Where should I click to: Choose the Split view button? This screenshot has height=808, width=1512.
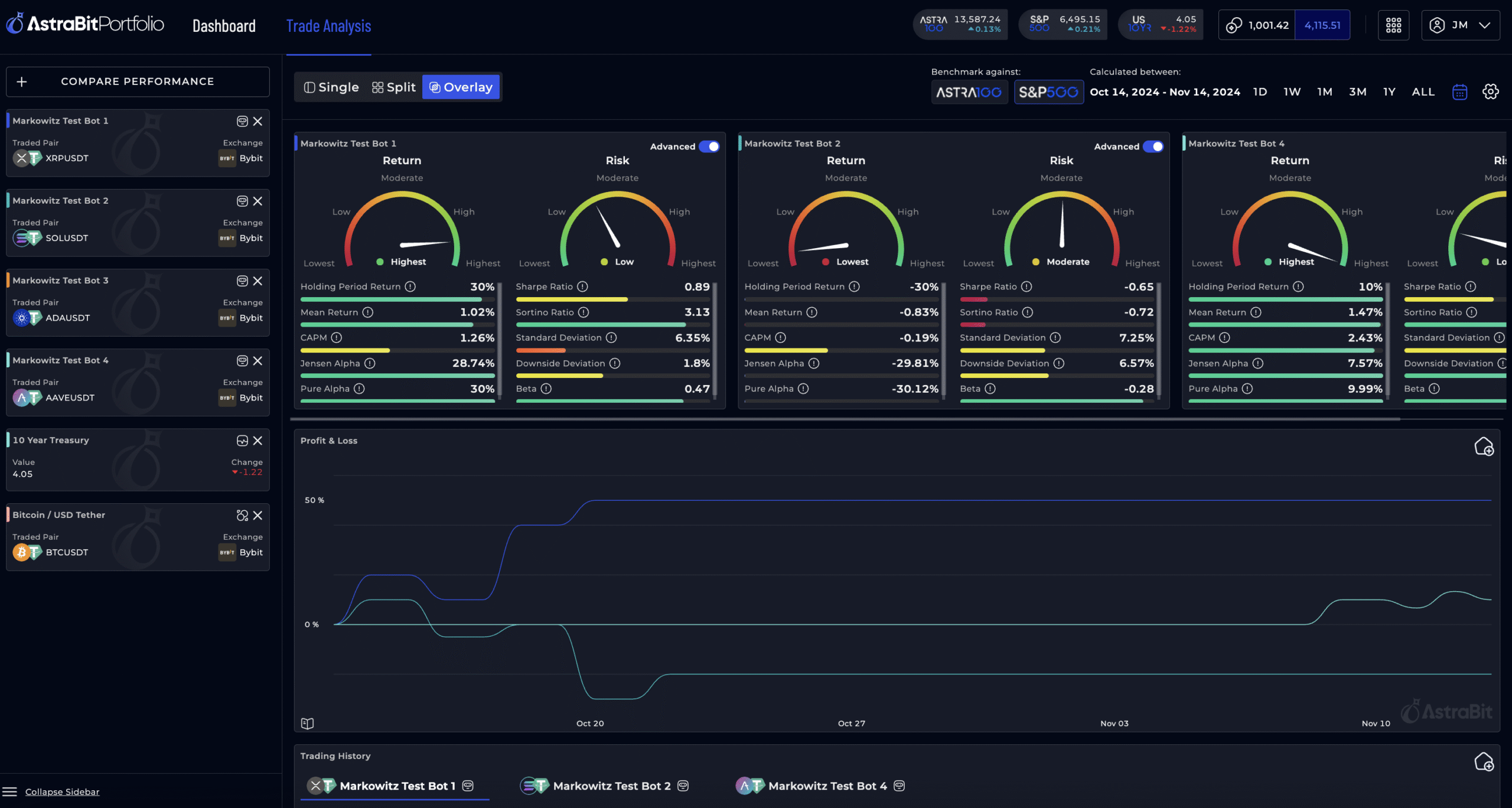pyautogui.click(x=394, y=87)
